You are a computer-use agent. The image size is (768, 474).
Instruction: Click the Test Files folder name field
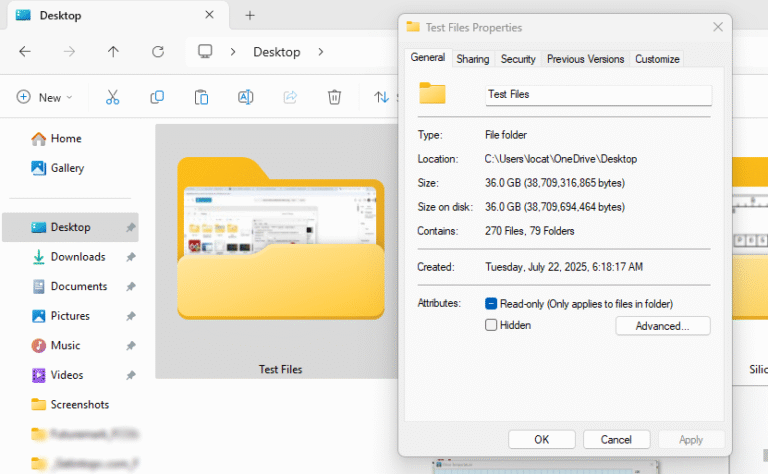599,95
